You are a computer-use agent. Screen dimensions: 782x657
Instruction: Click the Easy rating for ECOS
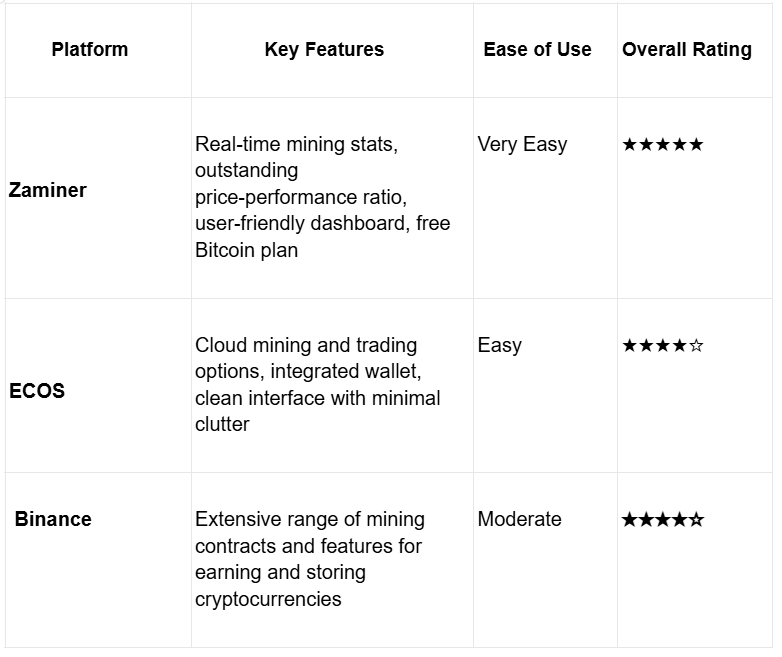499,346
